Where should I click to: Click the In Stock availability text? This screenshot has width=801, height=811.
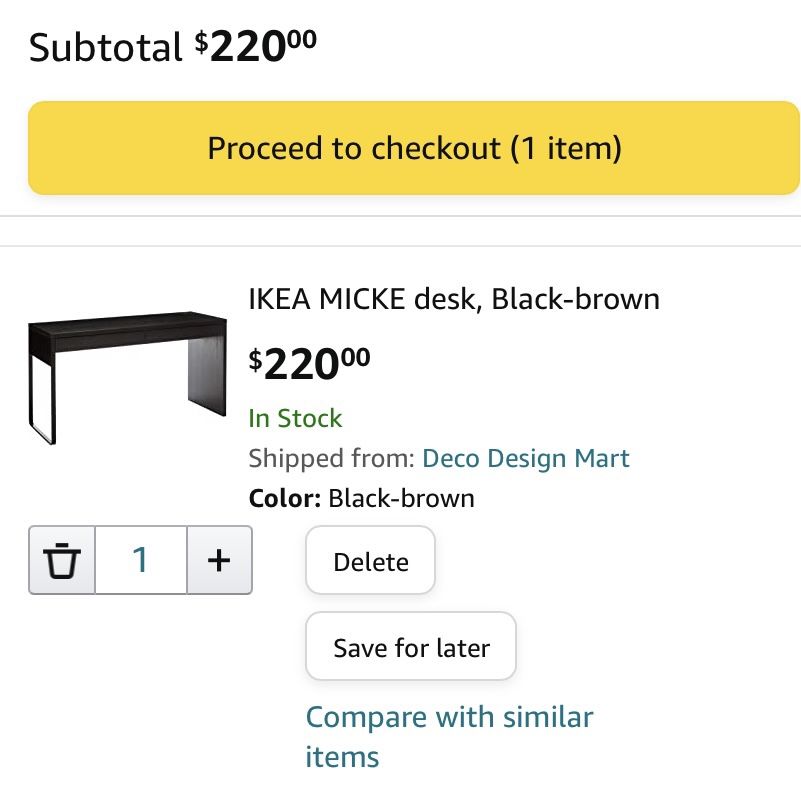coord(294,418)
